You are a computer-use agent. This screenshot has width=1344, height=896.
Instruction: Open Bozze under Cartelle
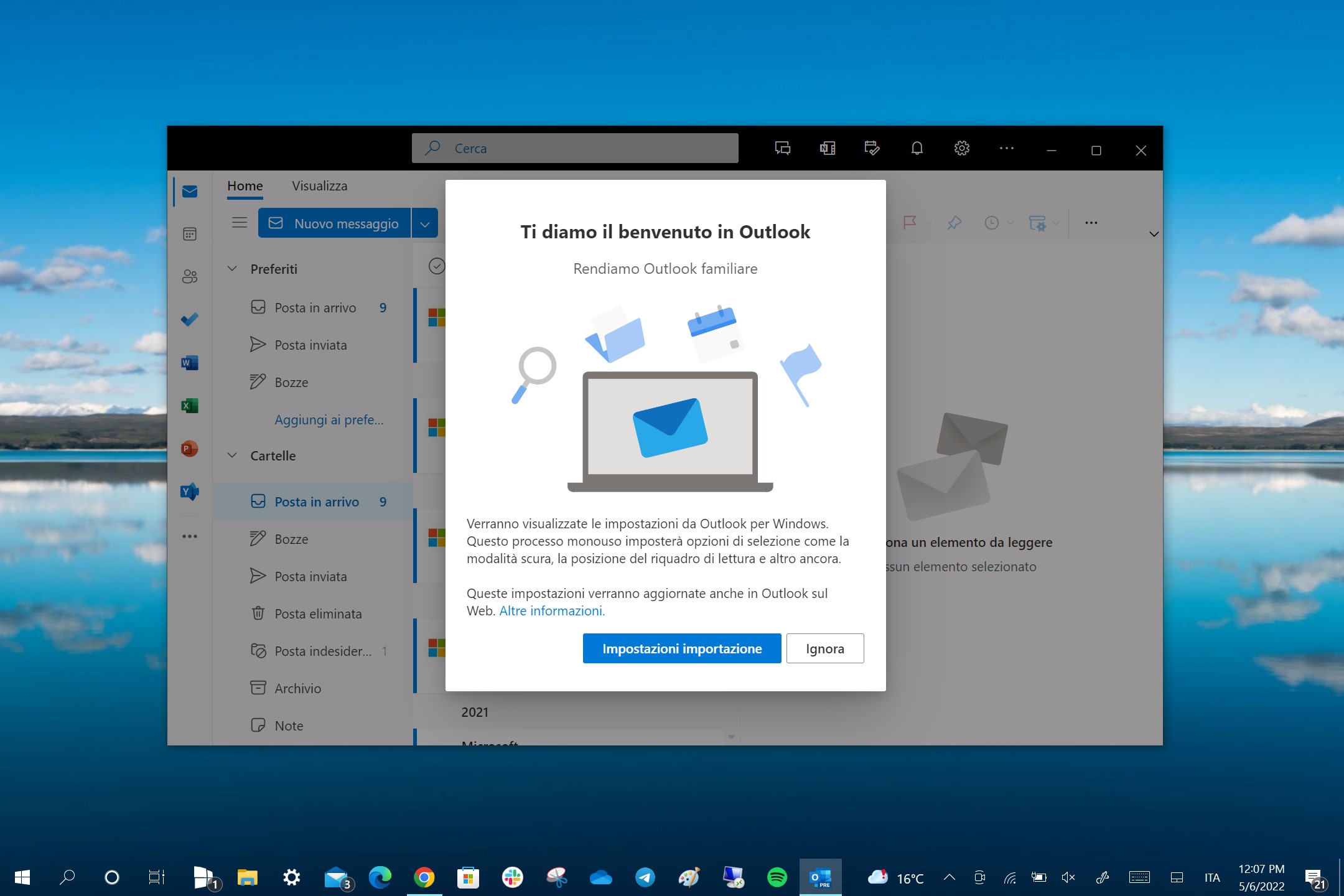tap(313, 539)
